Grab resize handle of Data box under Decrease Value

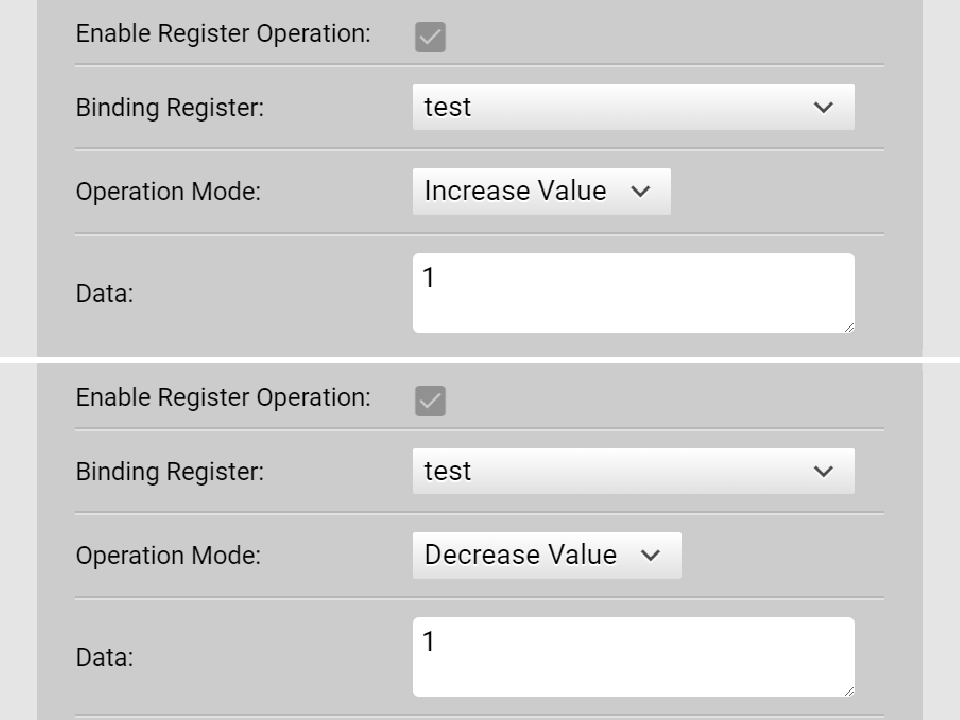848,690
